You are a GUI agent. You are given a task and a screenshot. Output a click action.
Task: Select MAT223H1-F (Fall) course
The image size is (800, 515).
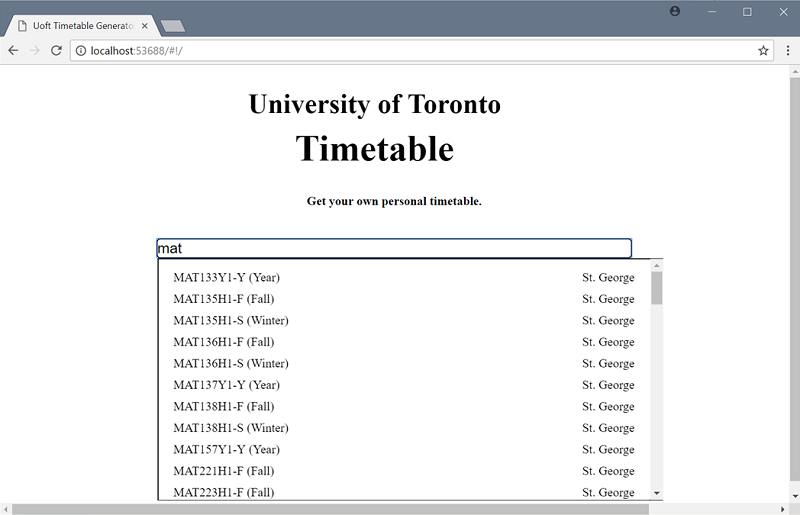(404, 492)
